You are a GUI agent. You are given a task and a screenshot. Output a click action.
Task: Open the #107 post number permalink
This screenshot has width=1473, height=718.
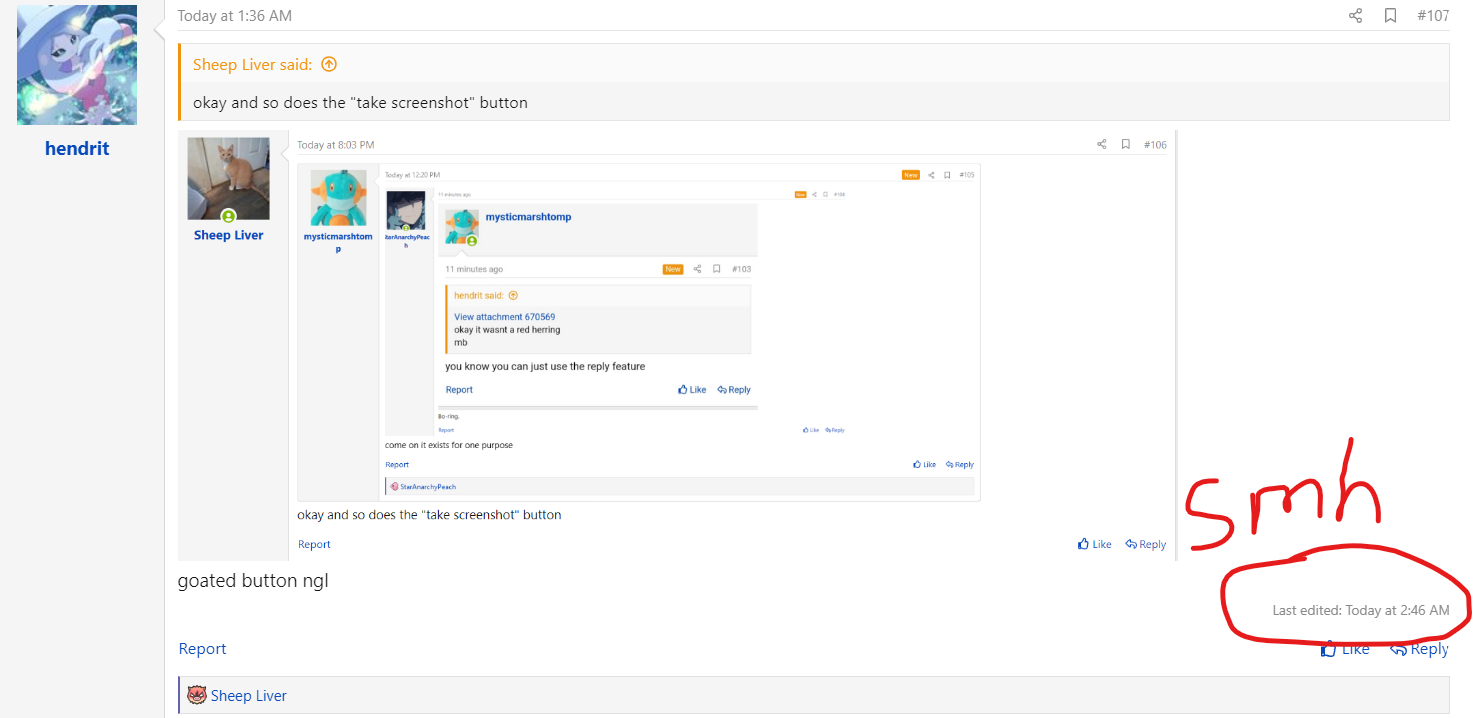coord(1432,16)
